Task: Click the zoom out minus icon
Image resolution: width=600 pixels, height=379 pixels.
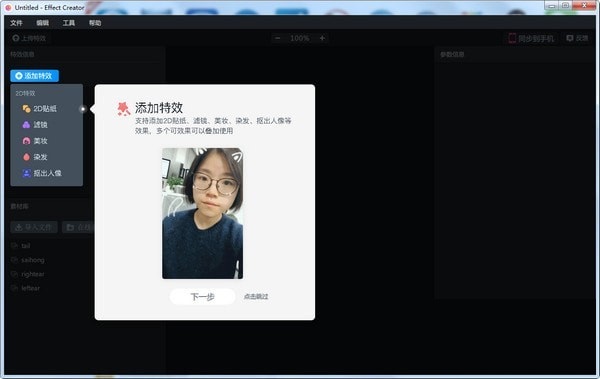Action: [278, 38]
